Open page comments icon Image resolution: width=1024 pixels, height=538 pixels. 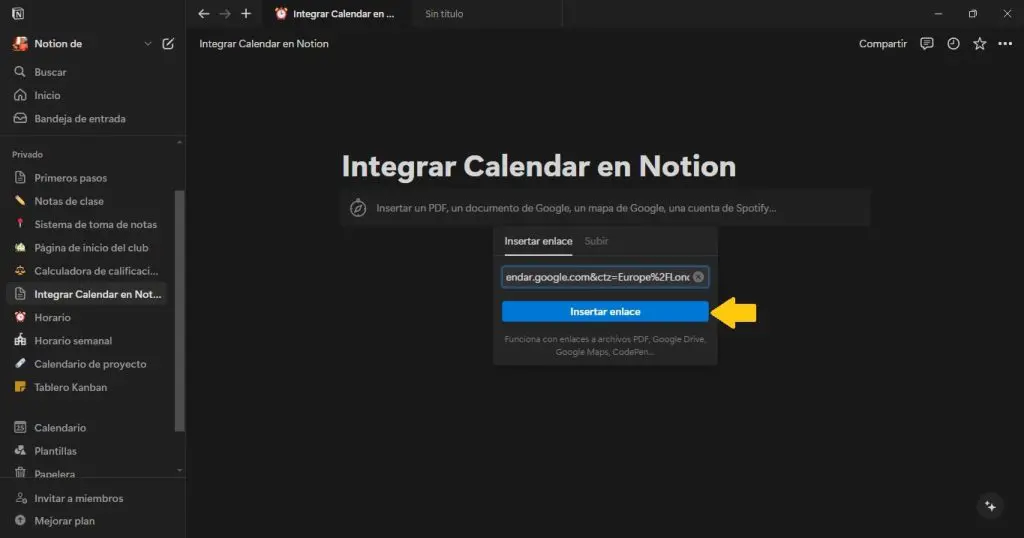(927, 44)
